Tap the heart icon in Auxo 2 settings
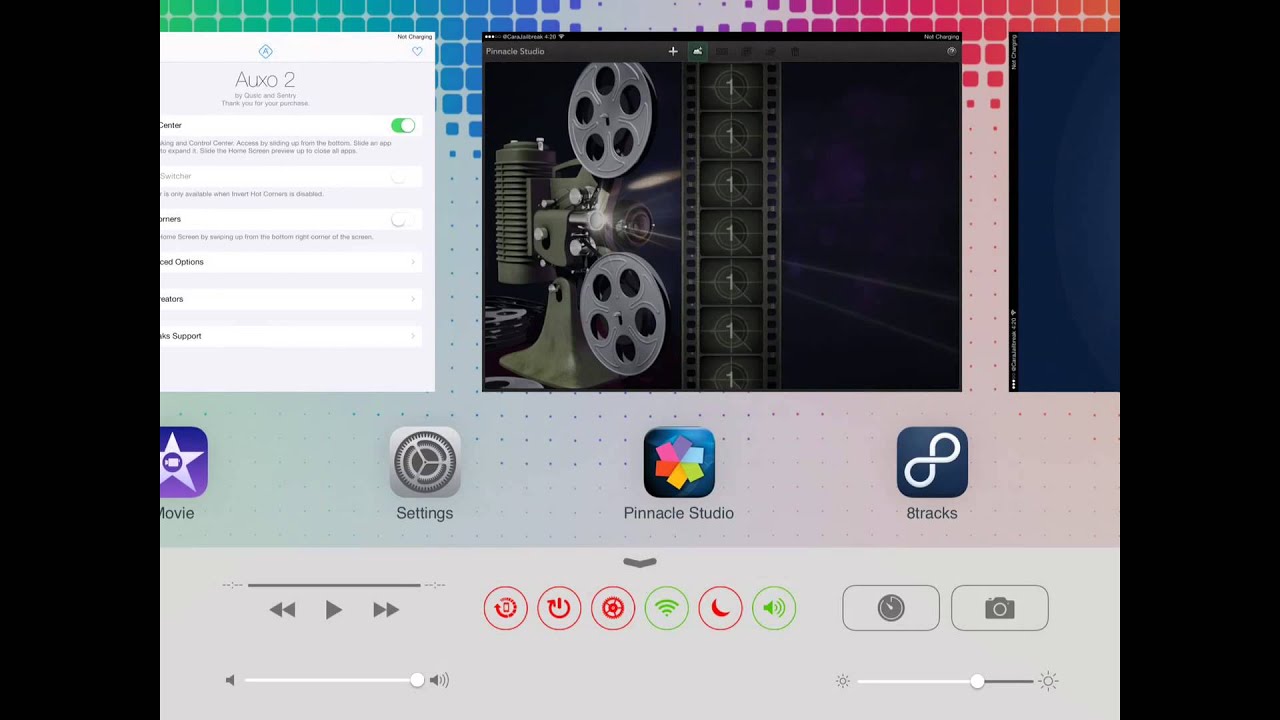This screenshot has width=1280, height=720. coord(417,51)
